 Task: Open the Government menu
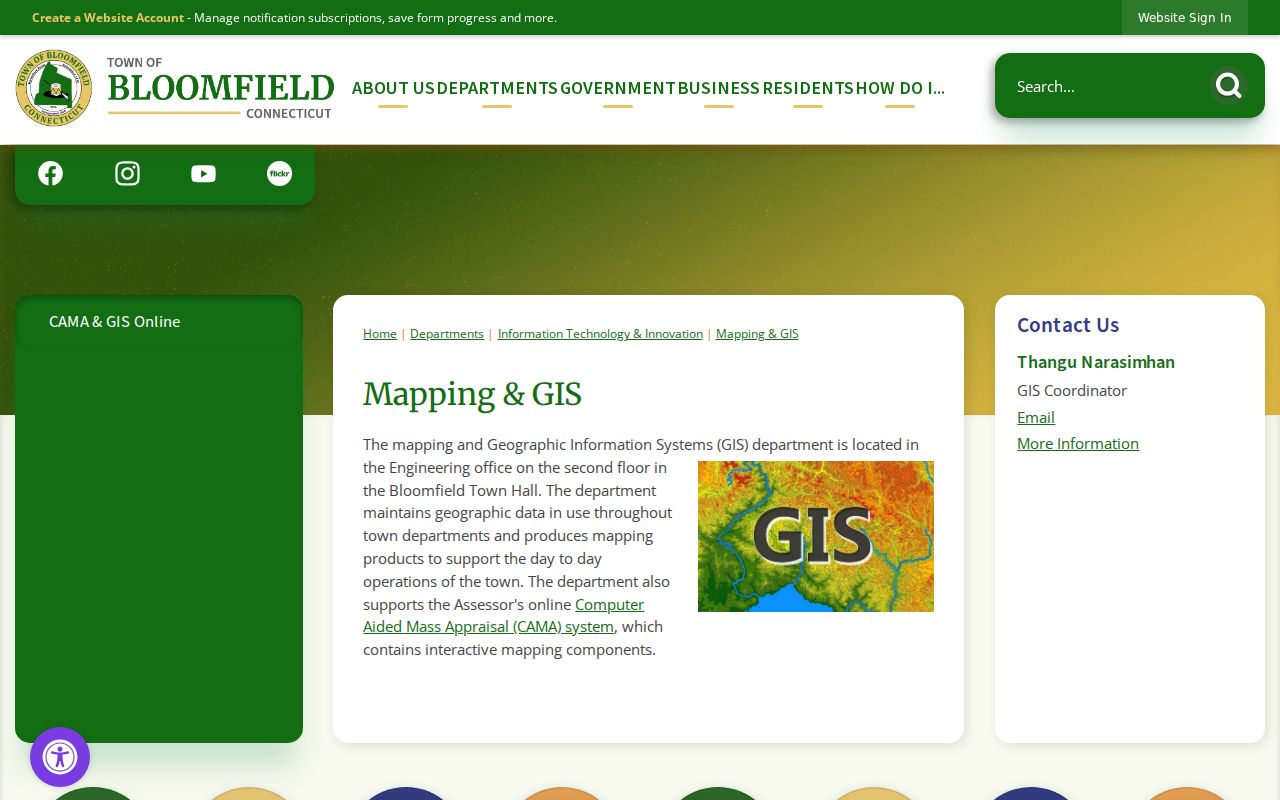tap(618, 88)
